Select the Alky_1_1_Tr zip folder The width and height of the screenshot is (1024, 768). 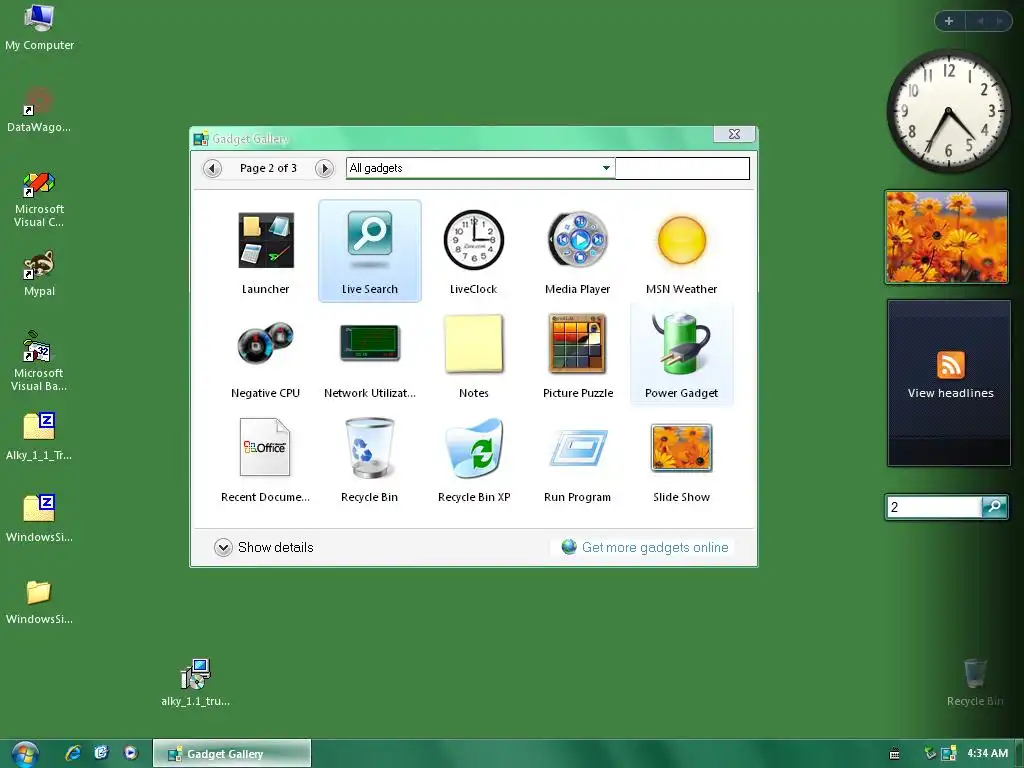[39, 436]
